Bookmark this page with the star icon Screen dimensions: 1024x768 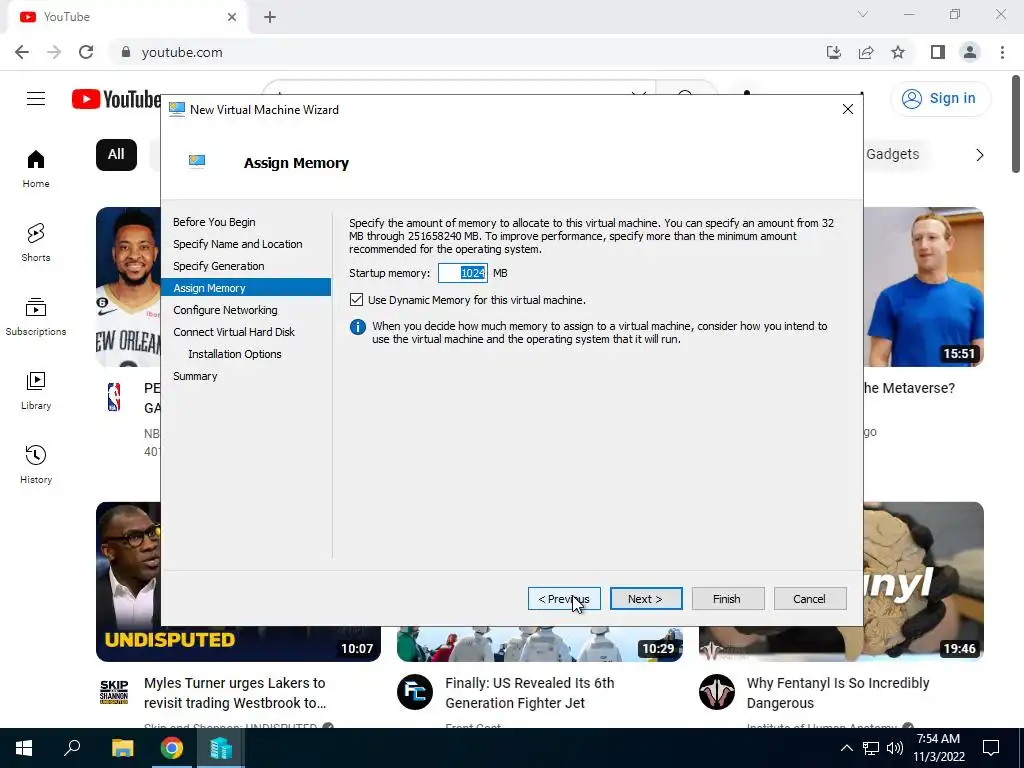[898, 52]
